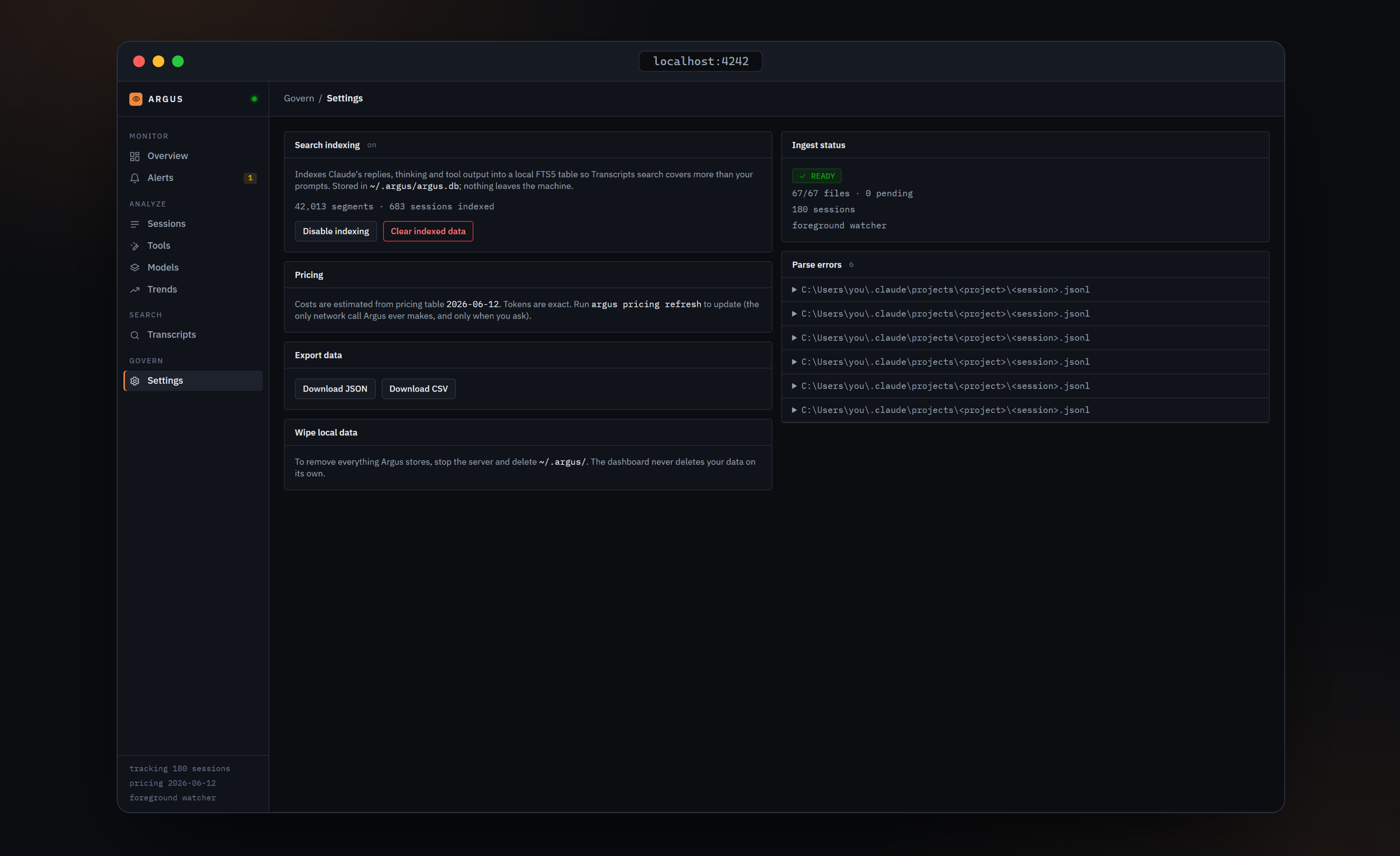Click the Search indexing heading

coord(327,145)
